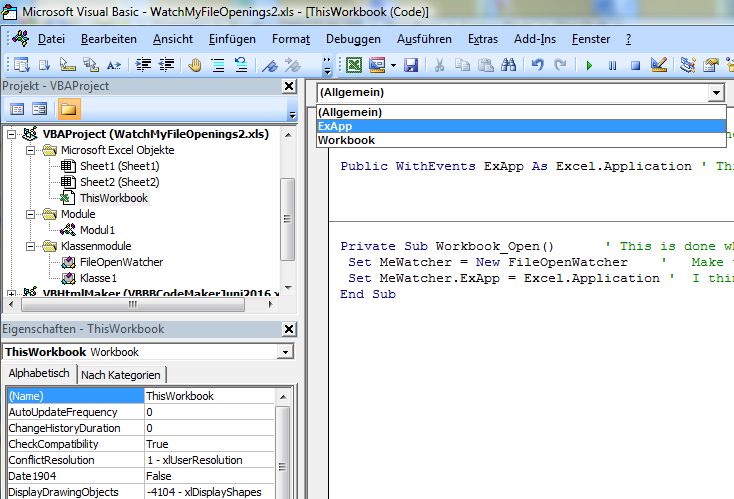Viewport: 734px width, 499px height.
Task: Collapse the Microsoft Excel Objekte folder
Action: [30, 151]
